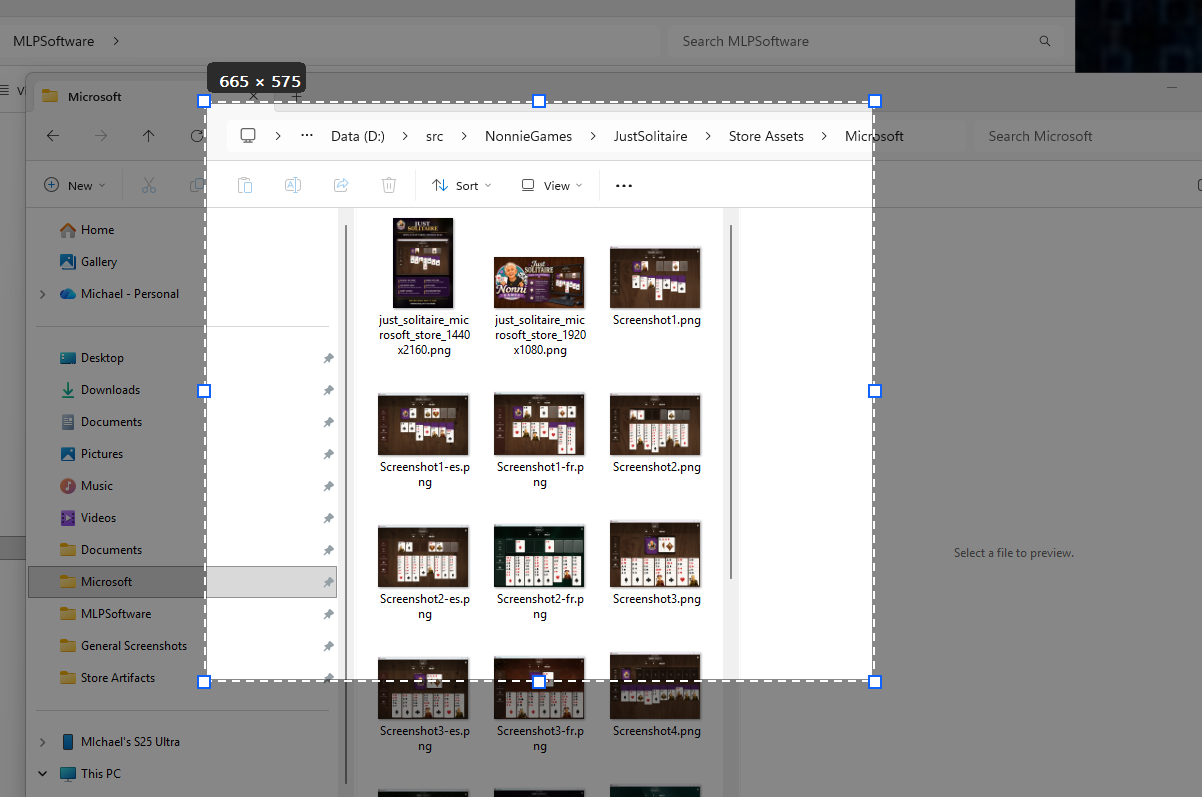Click the pin icon beside General Screenshots

[328, 646]
